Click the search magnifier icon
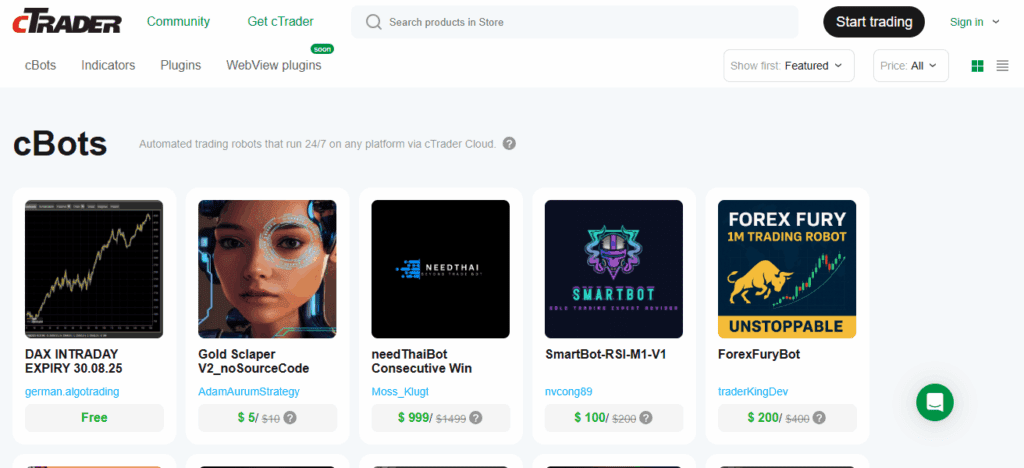The height and width of the screenshot is (468, 1024). 374,22
